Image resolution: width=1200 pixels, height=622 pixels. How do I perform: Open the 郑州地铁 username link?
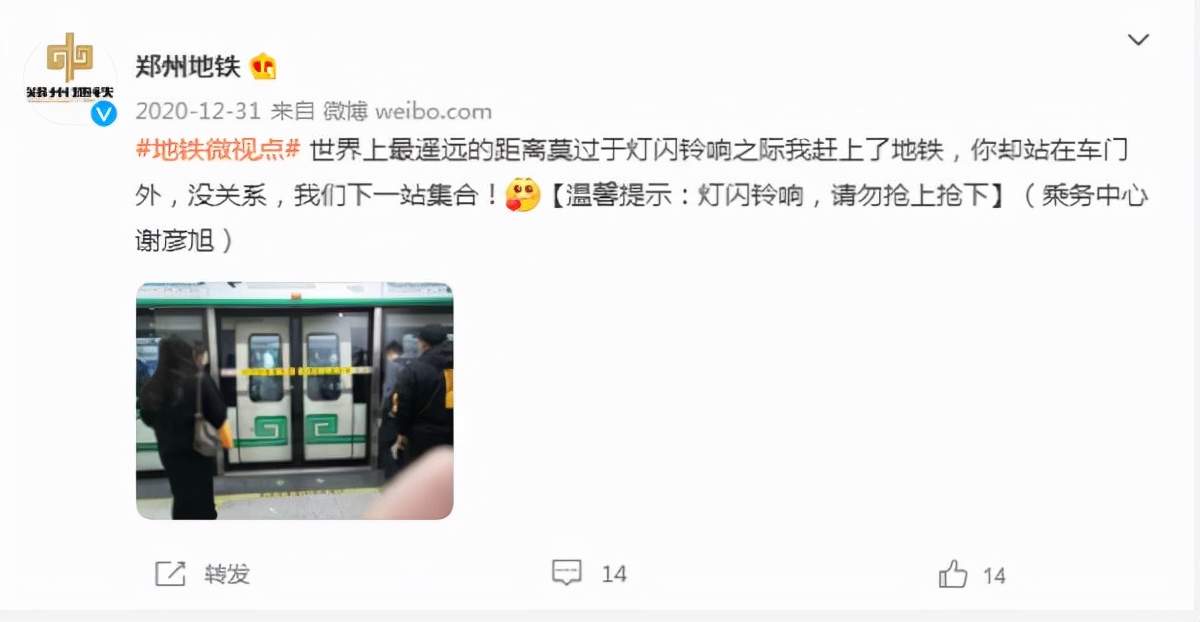(x=188, y=67)
